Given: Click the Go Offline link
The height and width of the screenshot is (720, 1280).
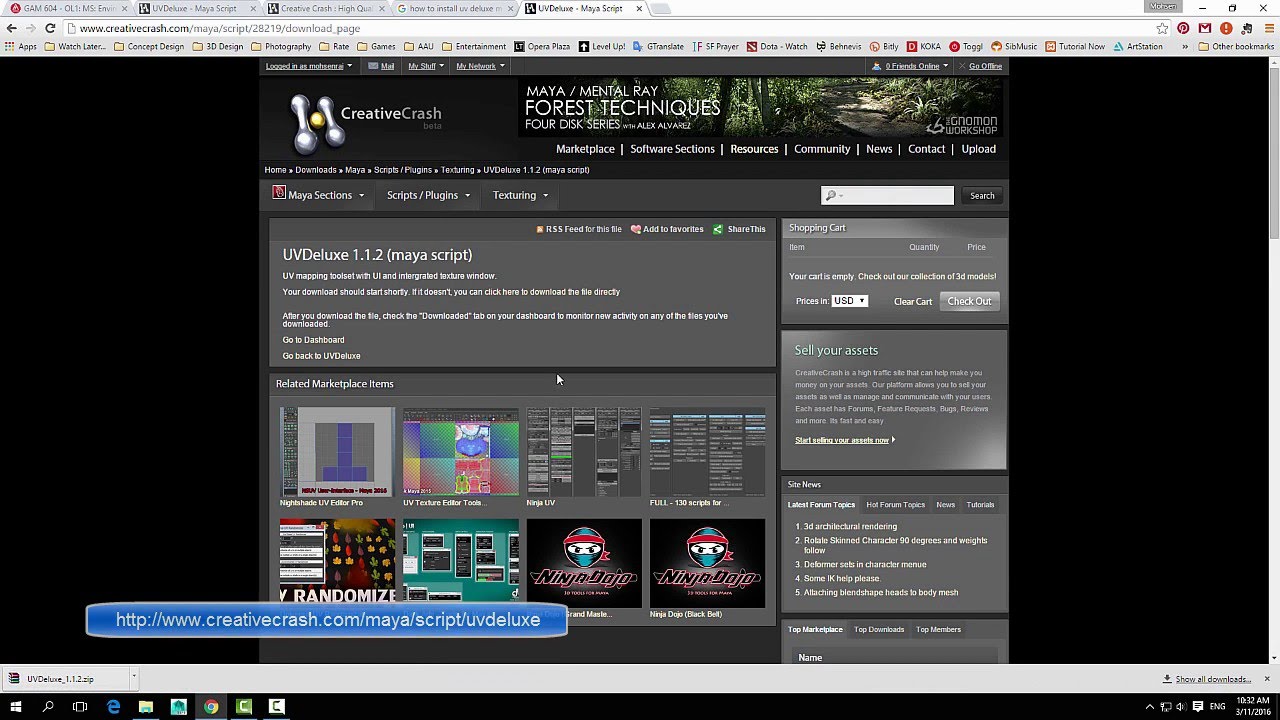Looking at the screenshot, I should coord(985,66).
